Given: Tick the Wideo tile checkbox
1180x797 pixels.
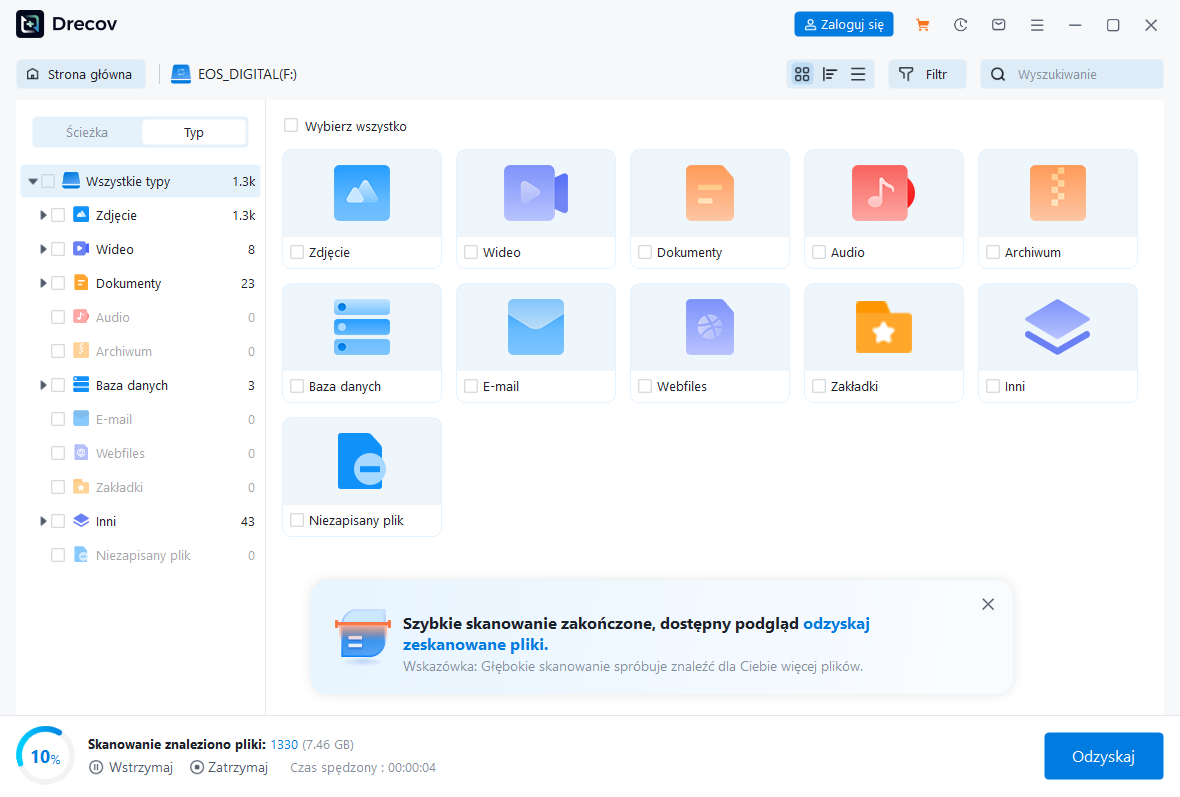Looking at the screenshot, I should pos(470,253).
